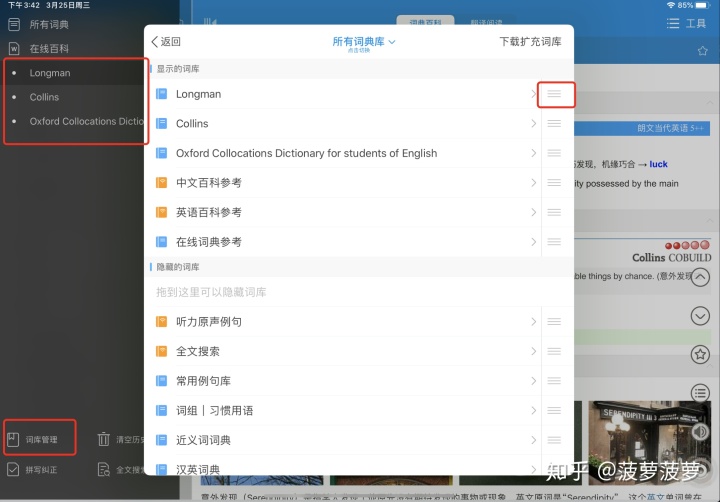Tap the 听力原声例句 orange icon
The width and height of the screenshot is (720, 502).
(x=162, y=322)
